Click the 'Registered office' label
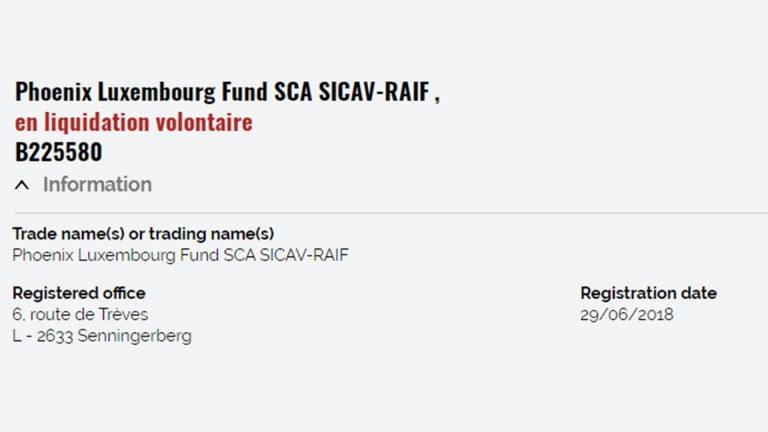768x432 pixels. click(78, 293)
